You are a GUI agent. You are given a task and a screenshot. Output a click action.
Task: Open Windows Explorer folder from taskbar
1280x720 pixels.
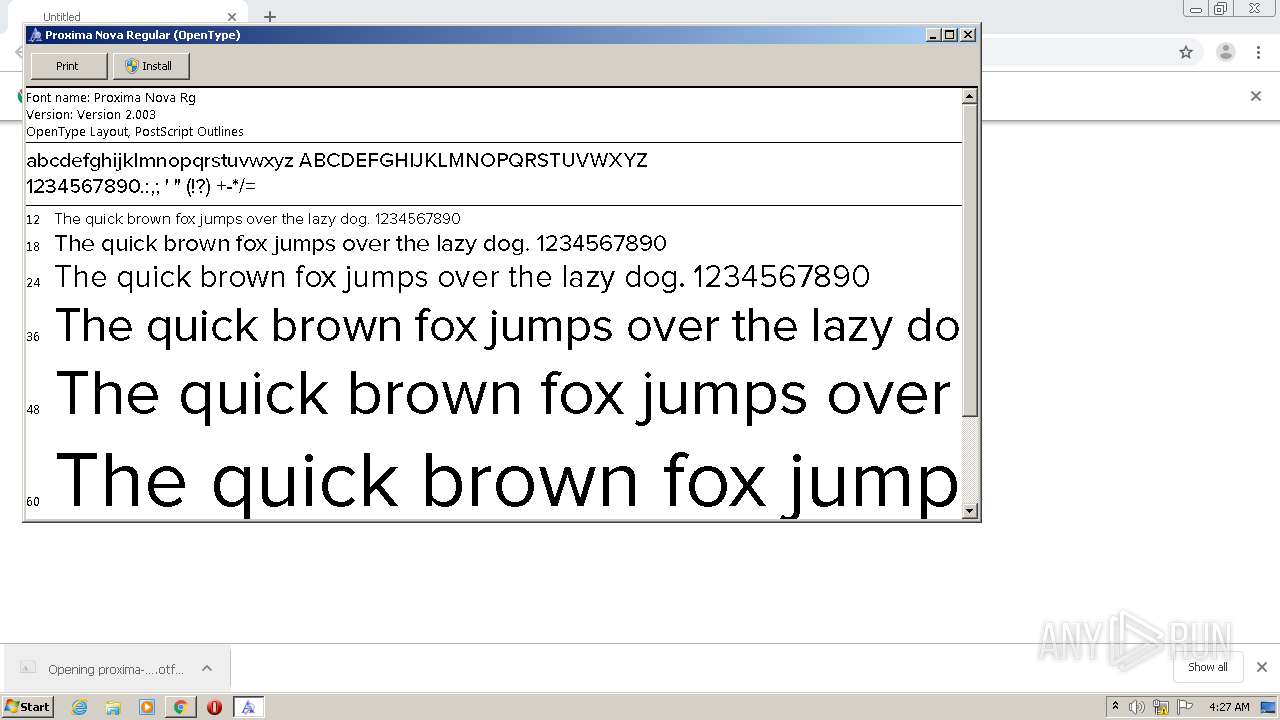[x=113, y=707]
